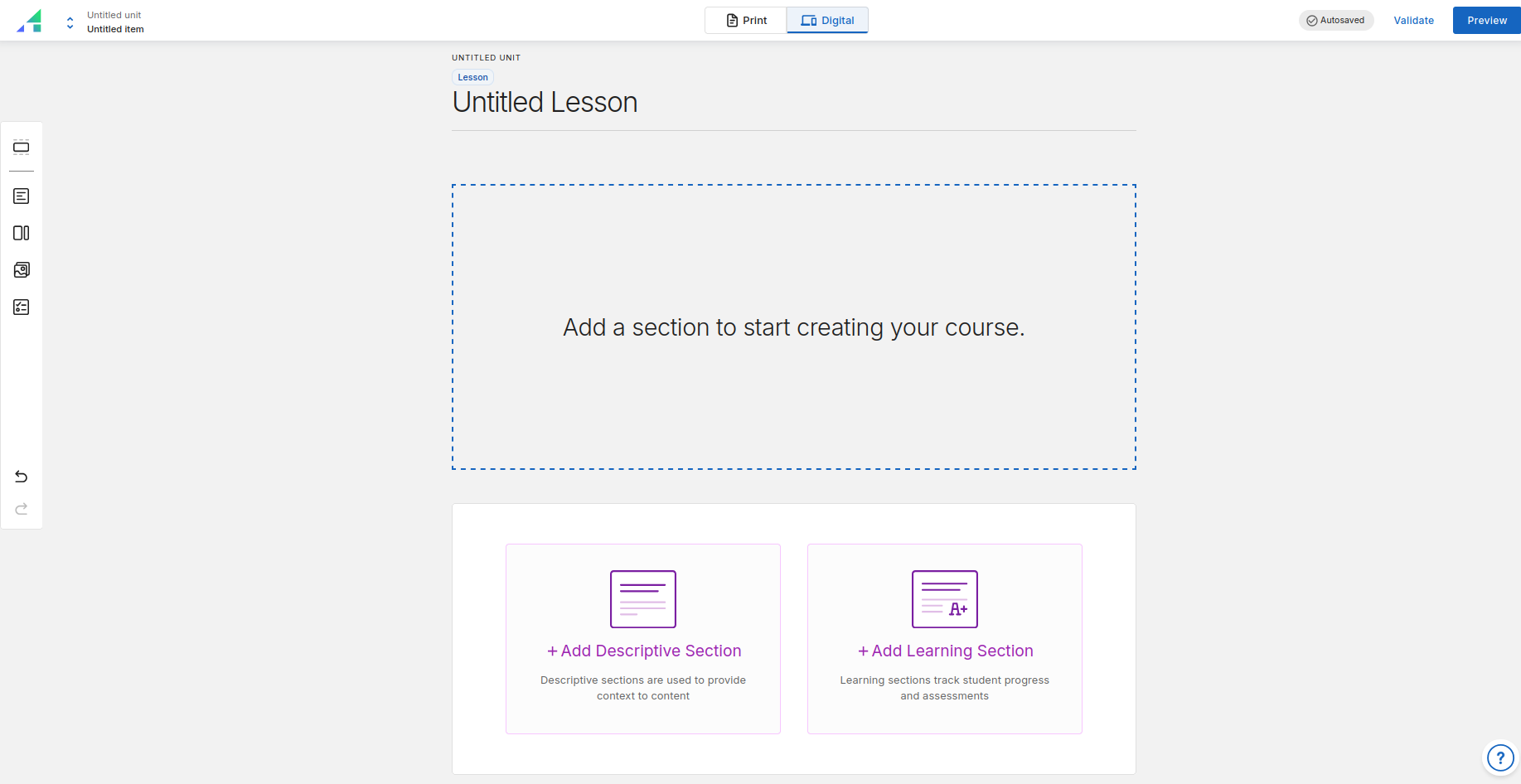
Task: Click the dashed empty section drop area
Action: click(x=794, y=327)
